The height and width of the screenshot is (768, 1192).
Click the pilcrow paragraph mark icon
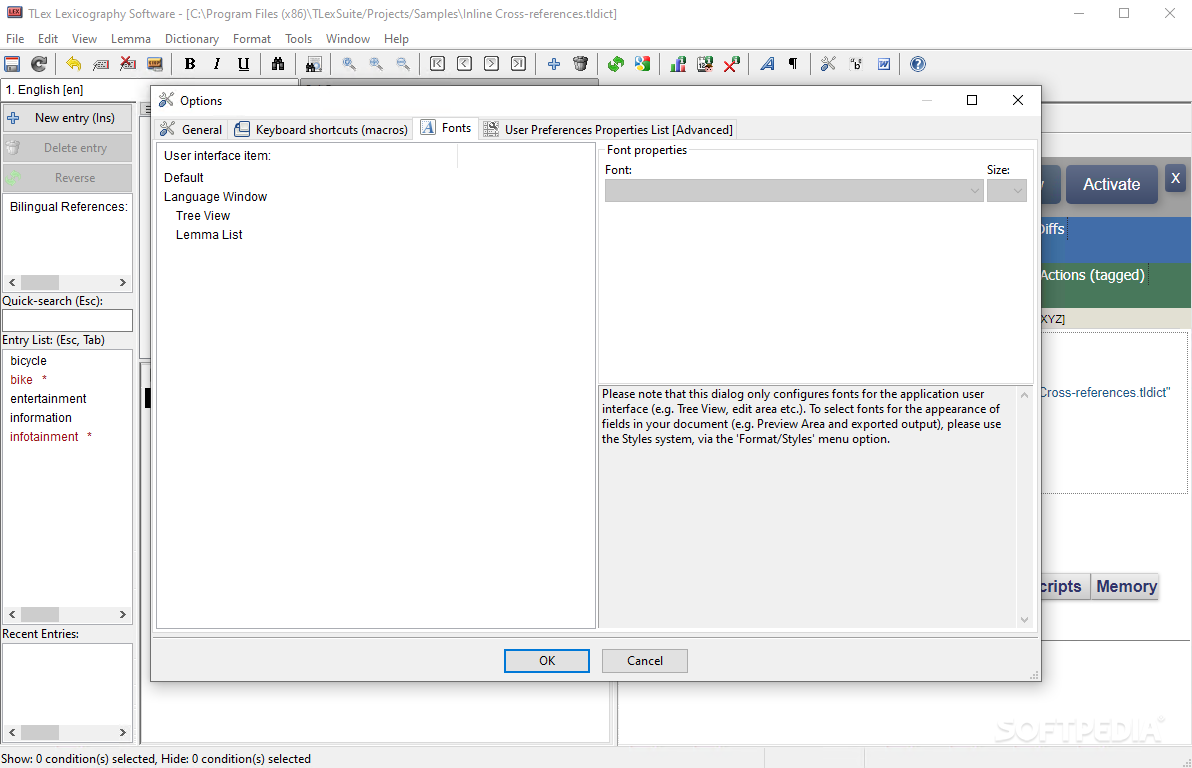(793, 64)
